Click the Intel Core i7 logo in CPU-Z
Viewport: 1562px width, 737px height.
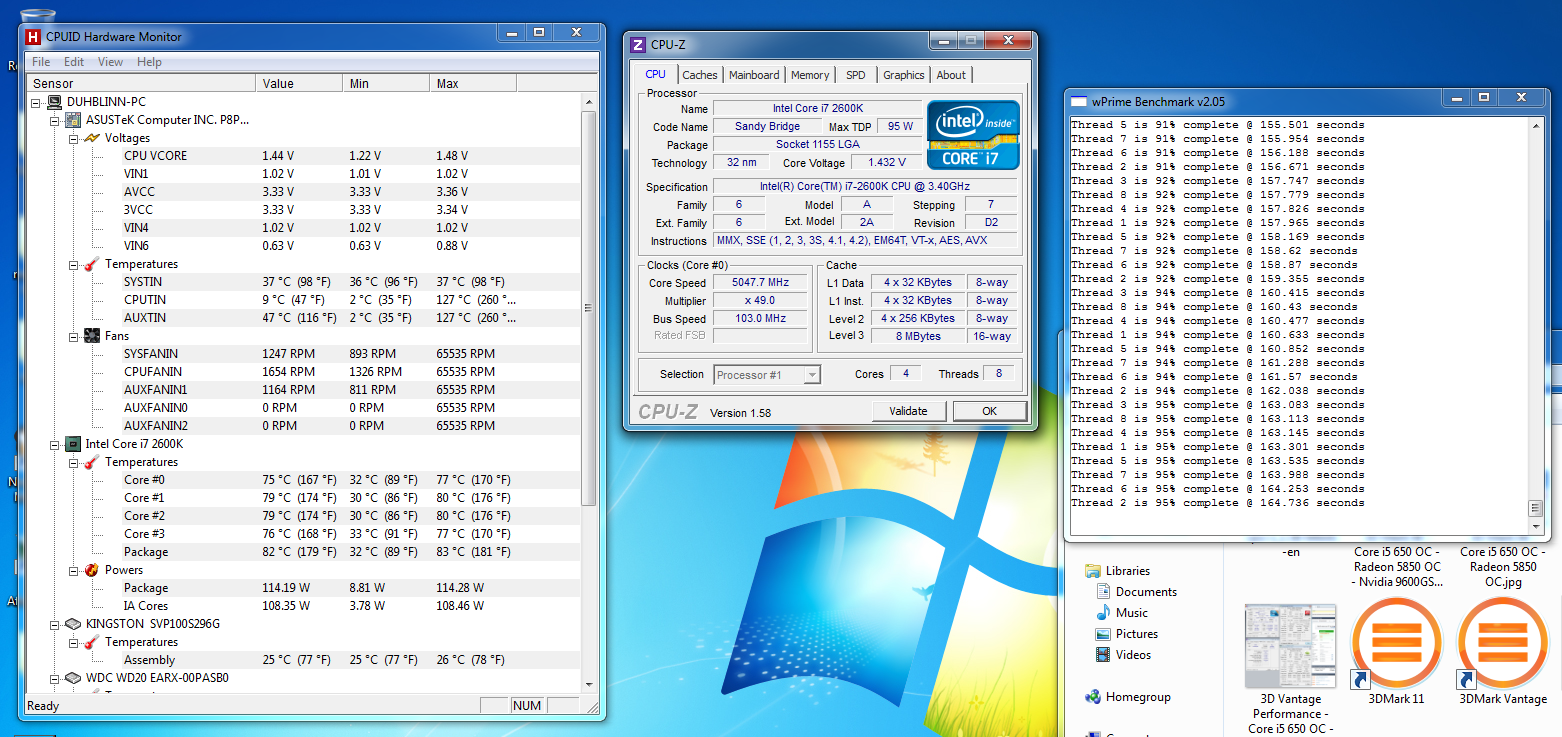[x=971, y=136]
